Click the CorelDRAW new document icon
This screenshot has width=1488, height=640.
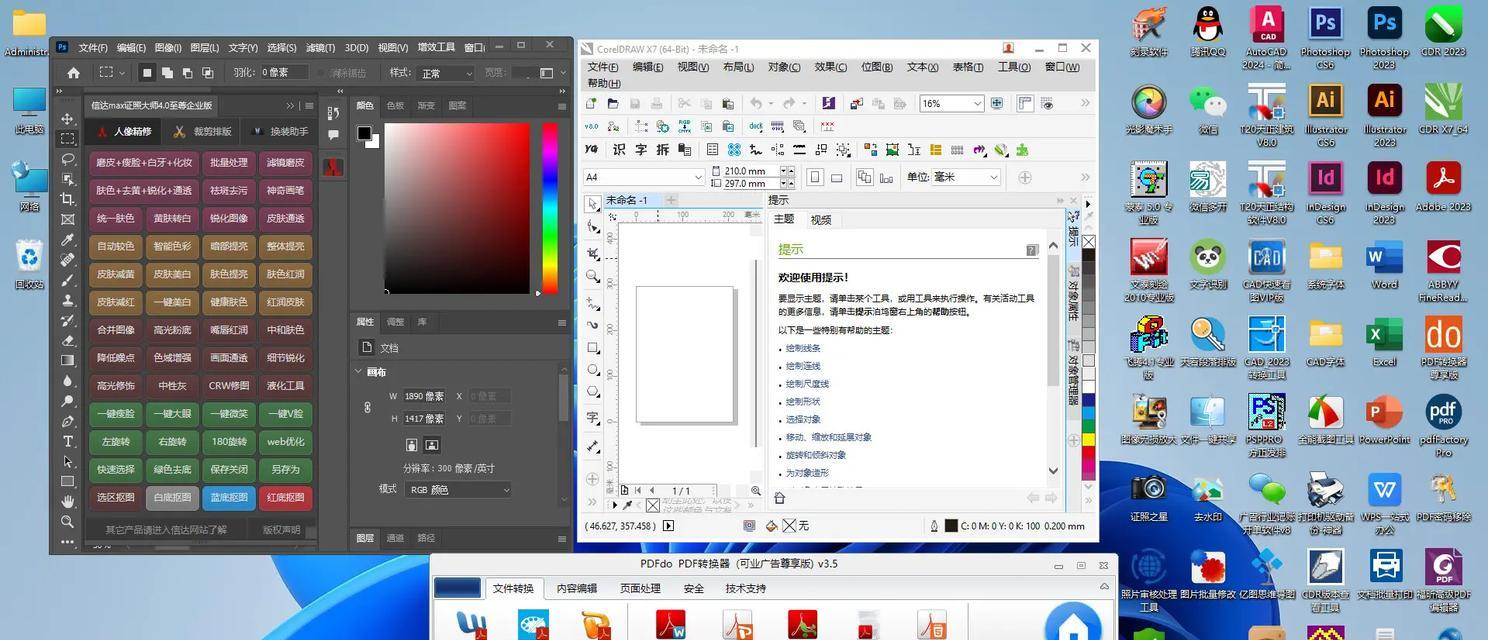point(591,103)
